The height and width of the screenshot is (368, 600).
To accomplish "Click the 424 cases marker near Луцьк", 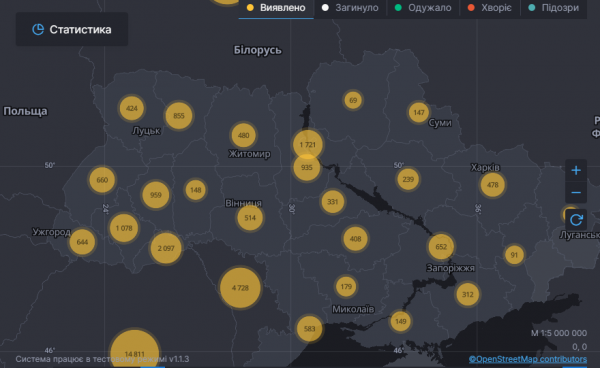I will pyautogui.click(x=132, y=108).
